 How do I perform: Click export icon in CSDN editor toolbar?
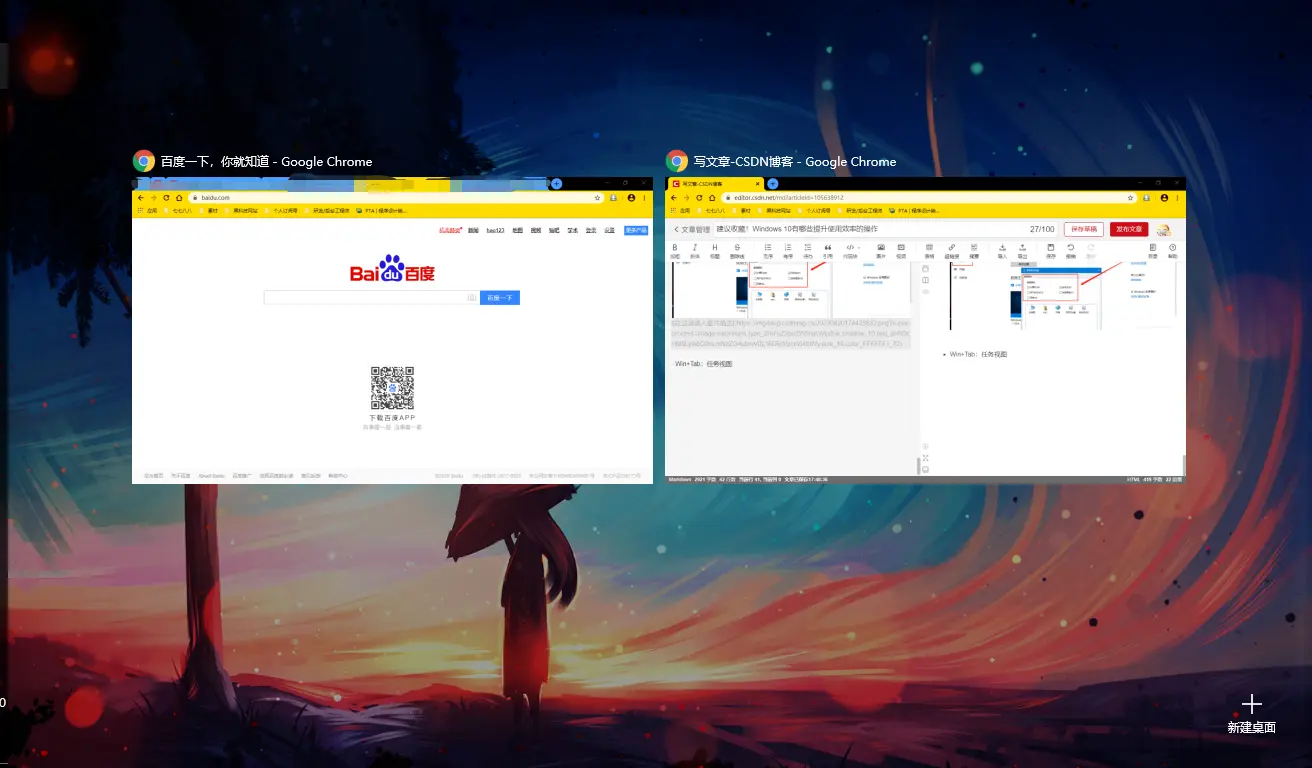point(1023,247)
